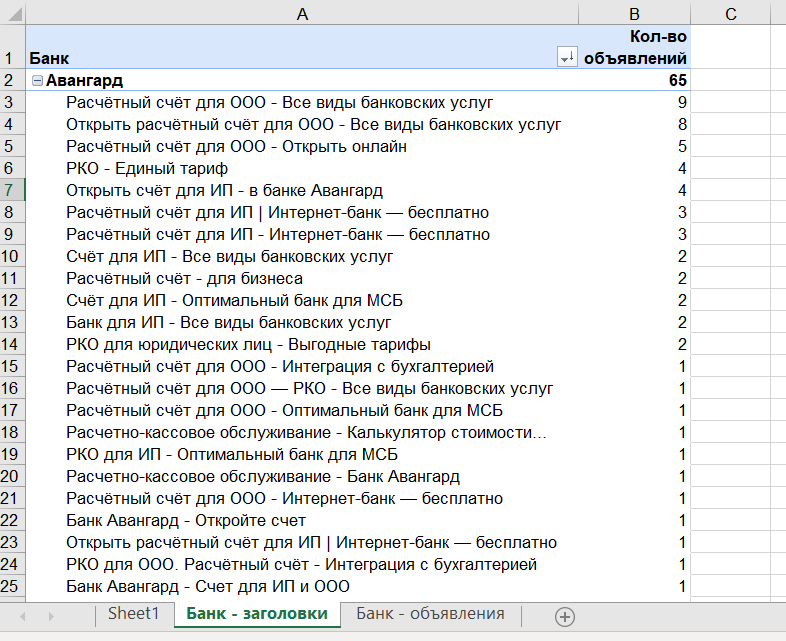This screenshot has height=641, width=786.
Task: Select cell 'РКО для юридических лиц - Выгодные тарифы'
Action: [302, 345]
